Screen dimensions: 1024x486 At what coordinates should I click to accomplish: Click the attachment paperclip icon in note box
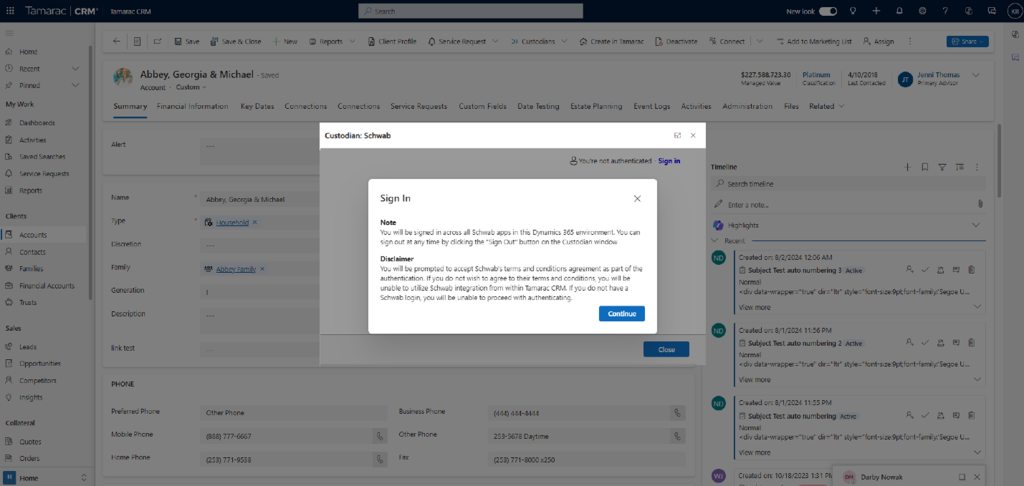[980, 204]
